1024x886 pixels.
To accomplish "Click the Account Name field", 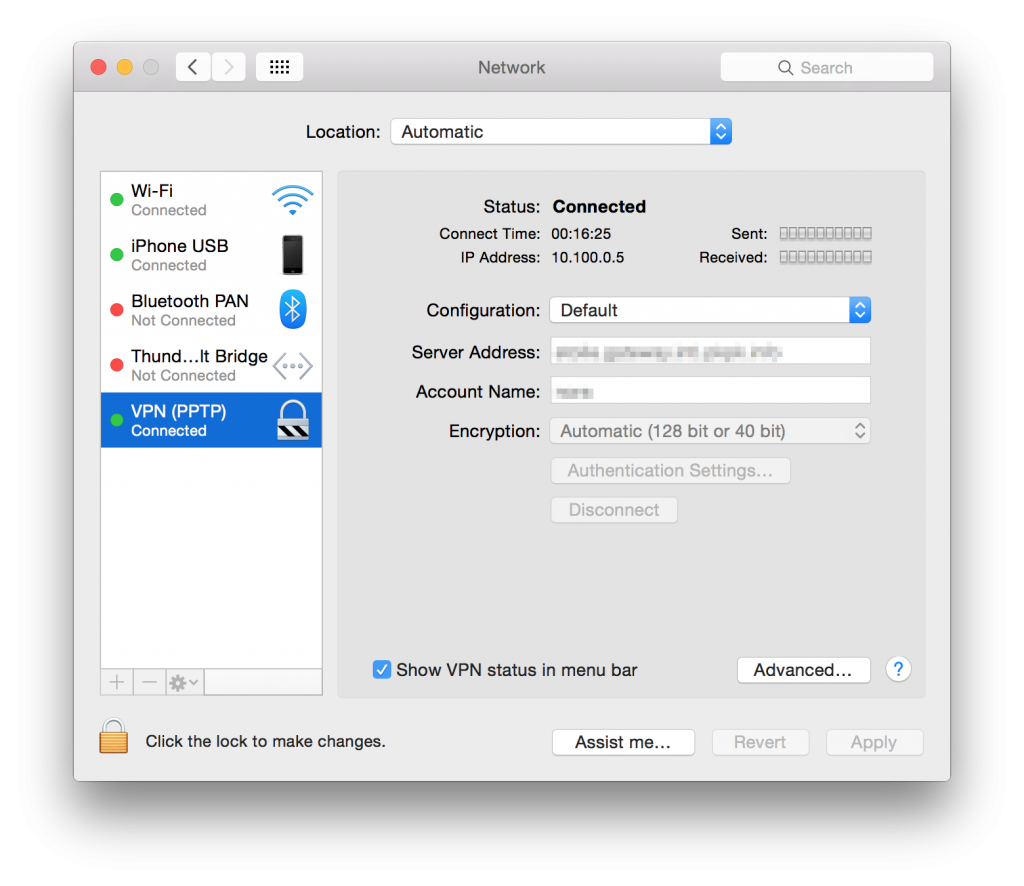I will 711,391.
